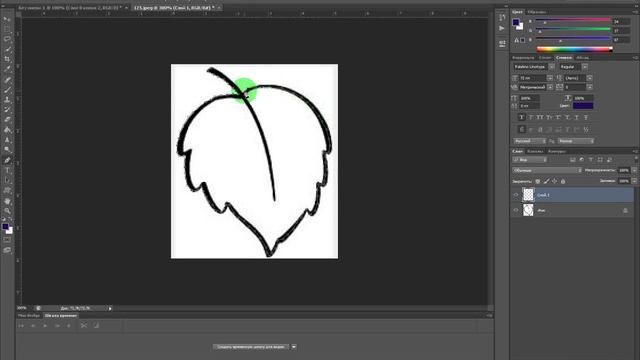This screenshot has width=640, height=360.
Task: Click the red channel slider
Action: click(573, 20)
